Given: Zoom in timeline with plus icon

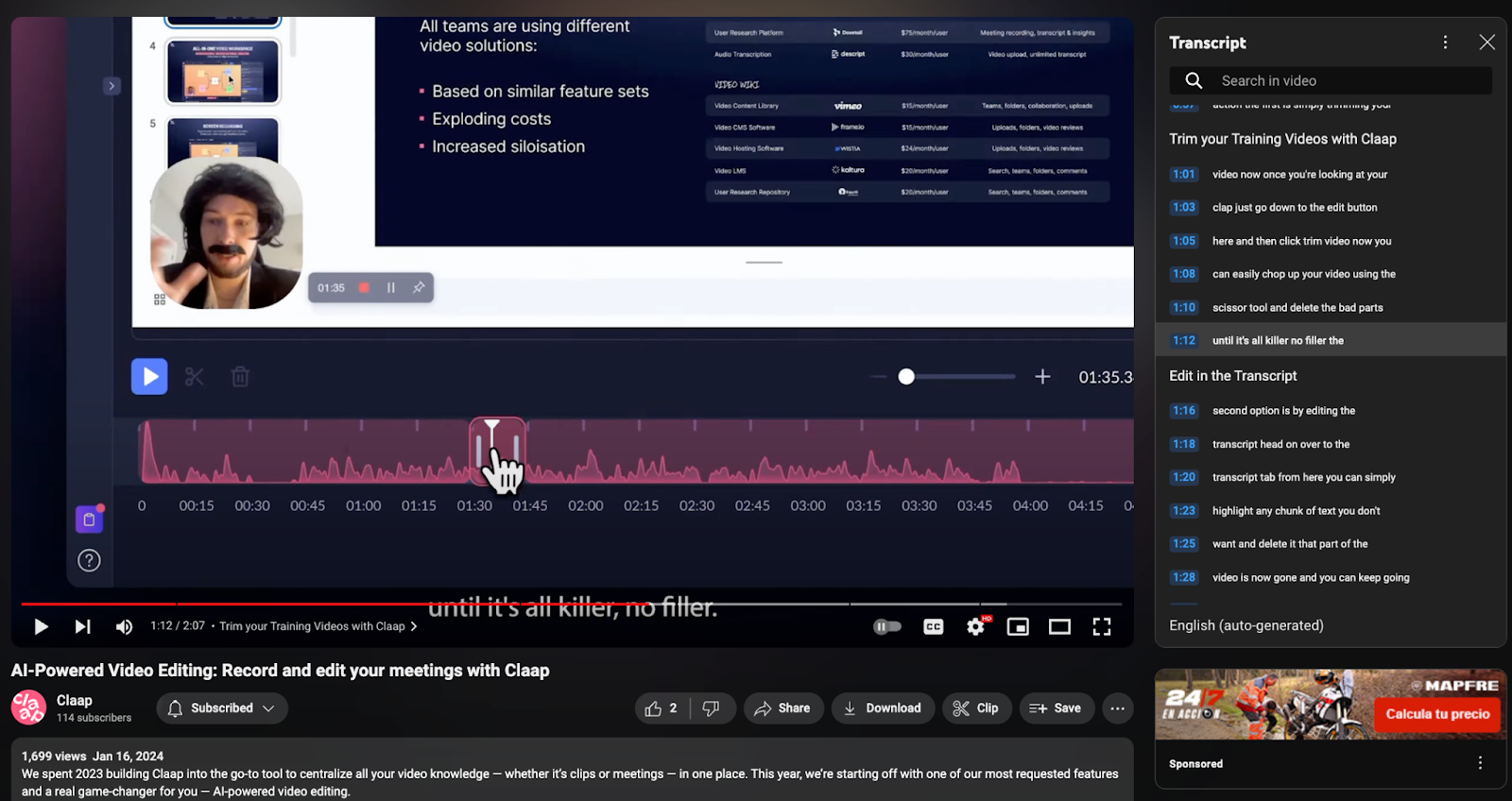Looking at the screenshot, I should (x=1042, y=377).
